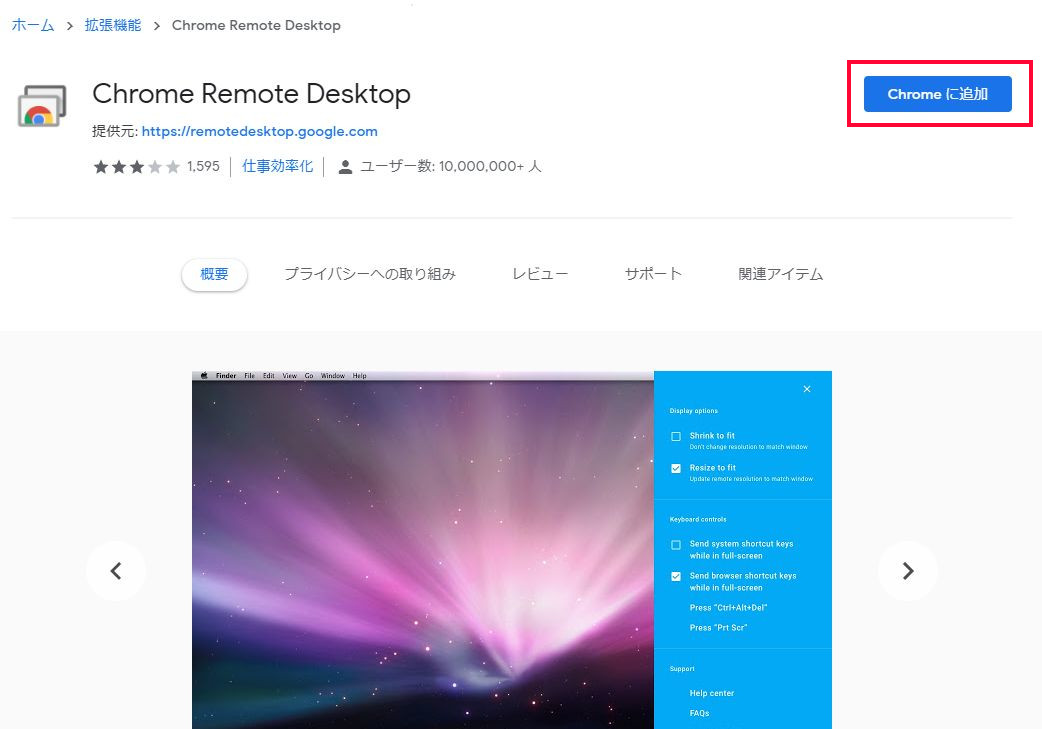Click the fifth rating star
The width and height of the screenshot is (1042, 729).
point(173,166)
